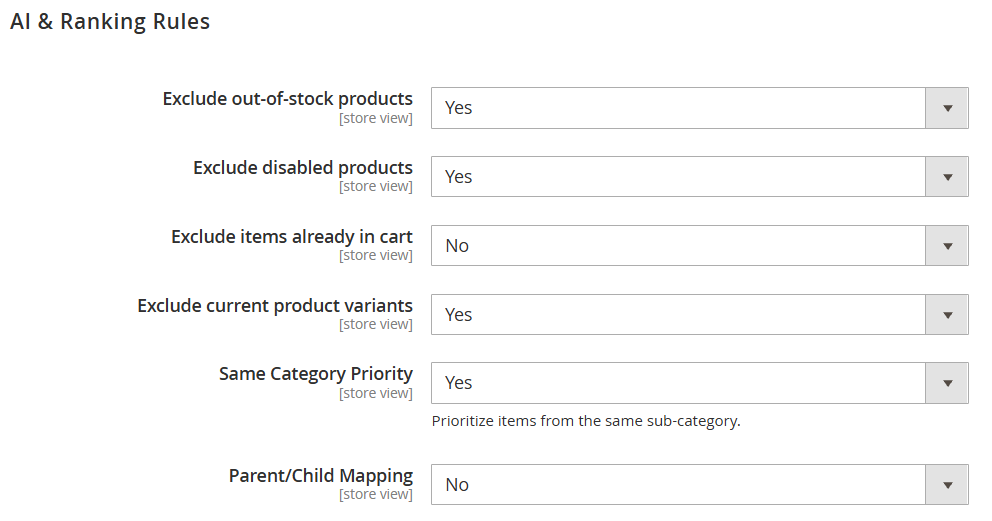Click the arrow icon for Same Category Priority
Screen dimensions: 992x521
click(x=947, y=383)
